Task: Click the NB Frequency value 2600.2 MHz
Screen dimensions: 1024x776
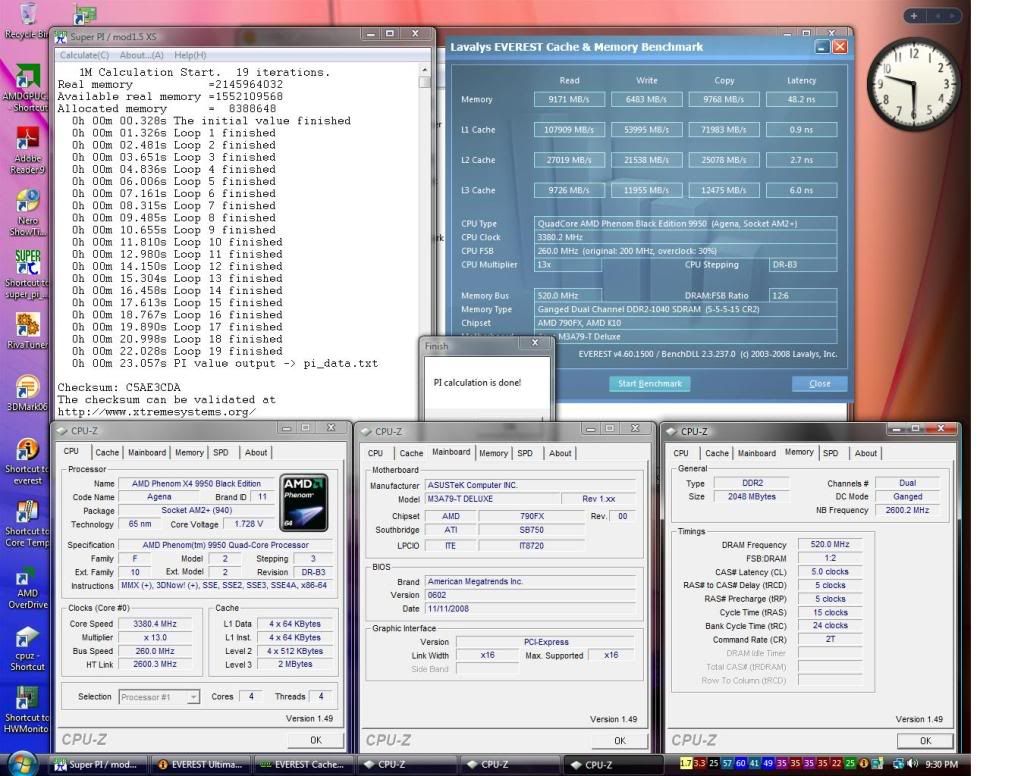Action: (x=907, y=510)
